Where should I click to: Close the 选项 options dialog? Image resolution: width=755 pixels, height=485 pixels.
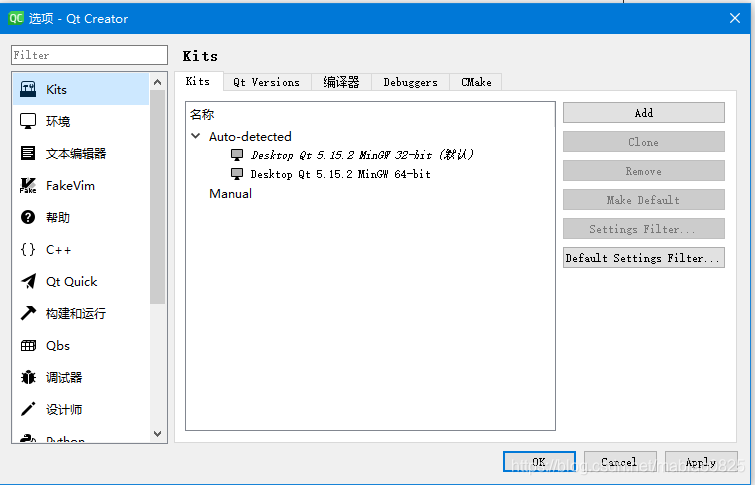[735, 18]
